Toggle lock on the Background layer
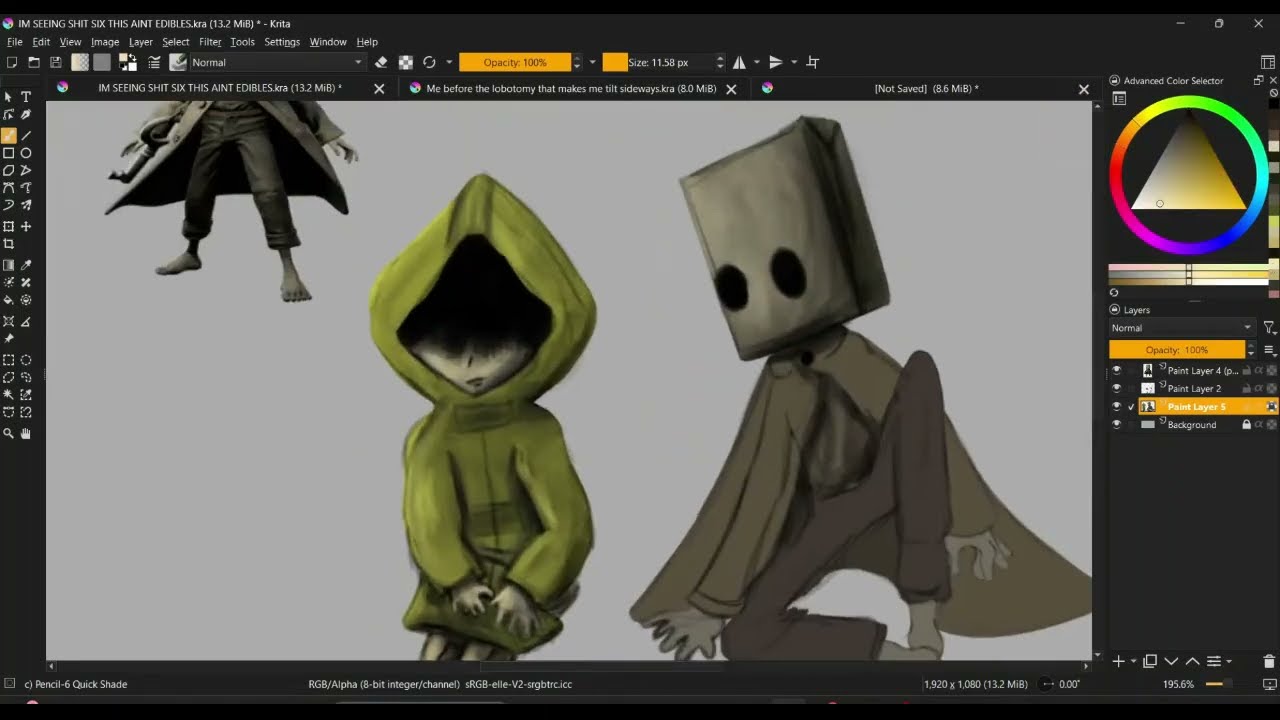The image size is (1280, 720). 1246,424
